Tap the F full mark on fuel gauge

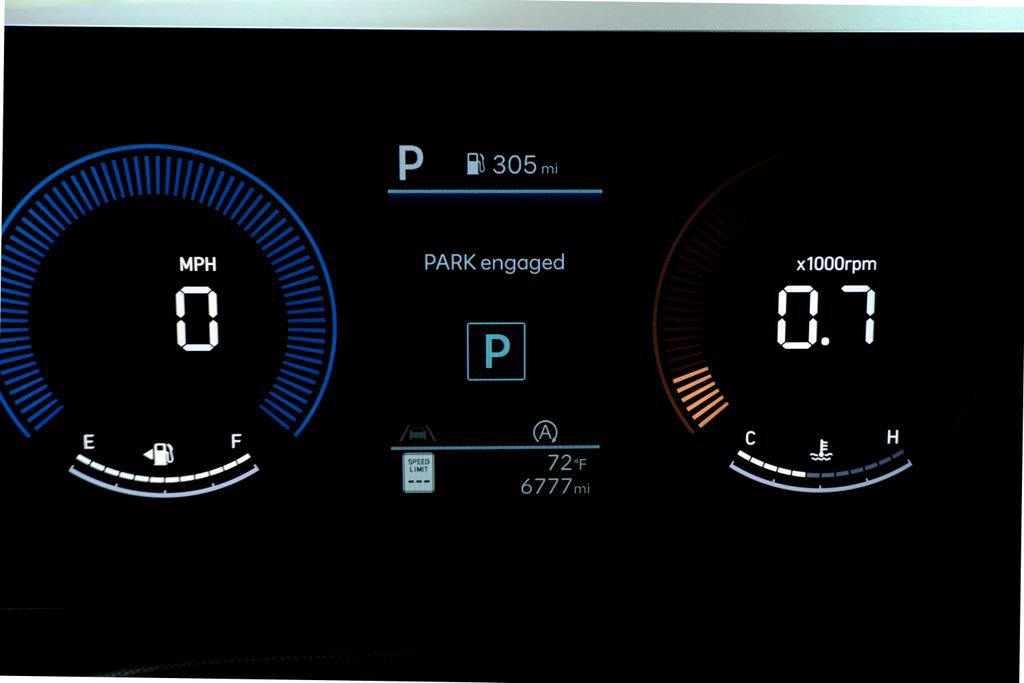click(236, 441)
